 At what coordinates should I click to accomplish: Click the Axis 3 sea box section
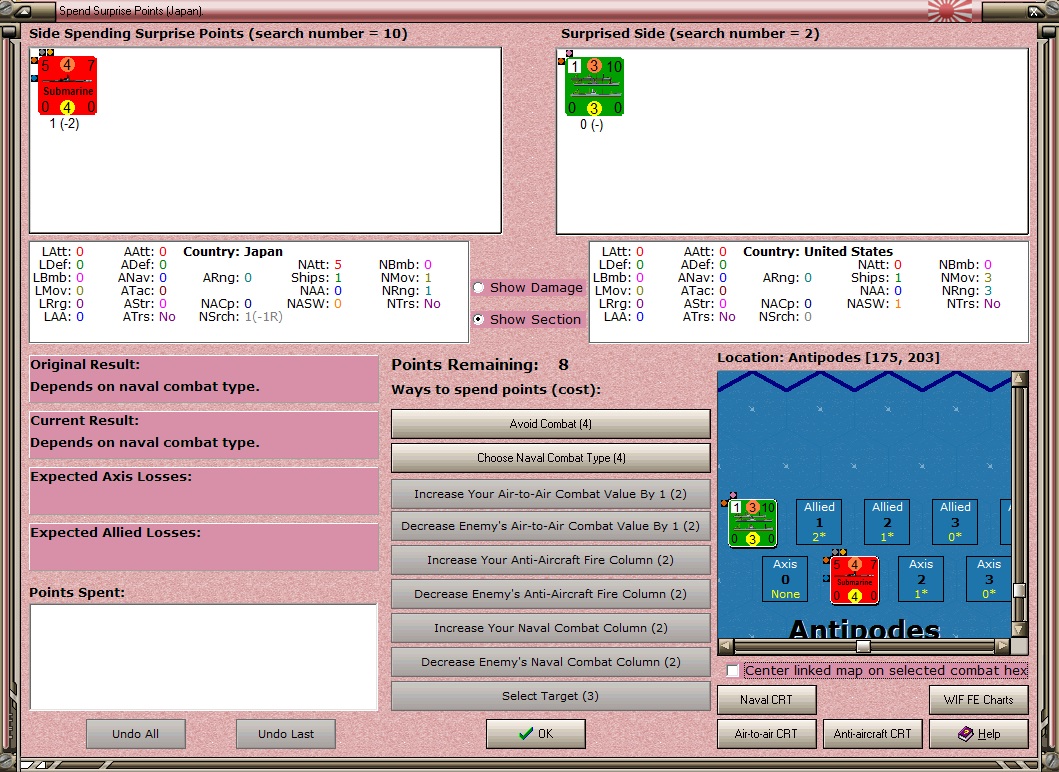coord(988,579)
